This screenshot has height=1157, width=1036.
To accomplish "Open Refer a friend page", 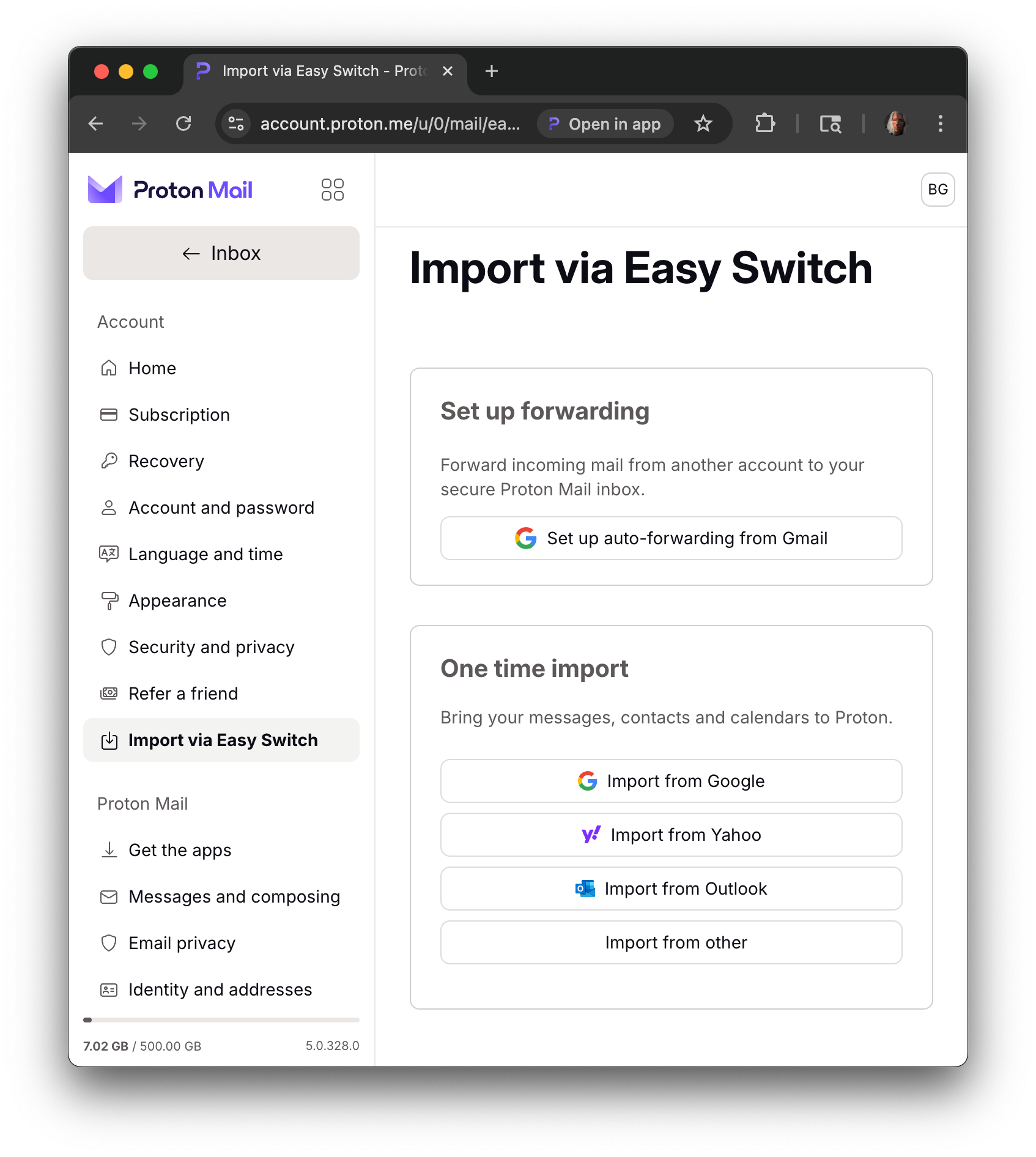I will [221, 693].
